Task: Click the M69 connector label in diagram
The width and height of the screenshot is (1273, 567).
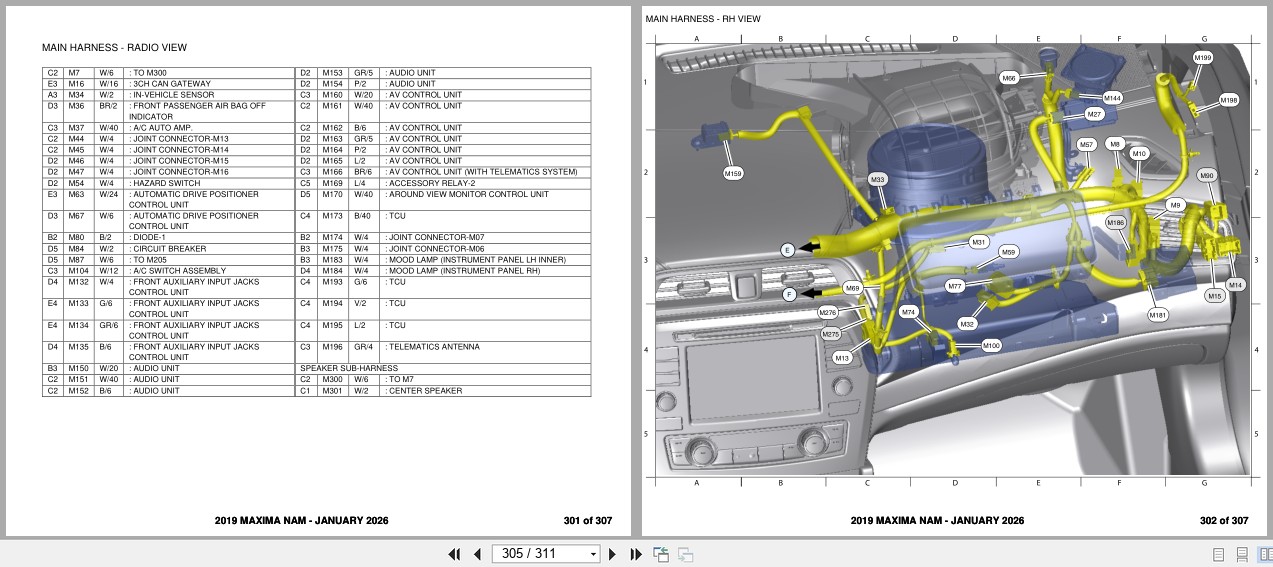Action: (852, 288)
